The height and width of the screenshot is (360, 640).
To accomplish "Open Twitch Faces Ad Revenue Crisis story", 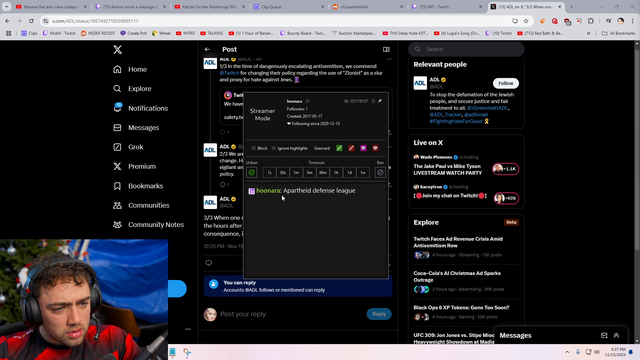I will pyautogui.click(x=458, y=242).
